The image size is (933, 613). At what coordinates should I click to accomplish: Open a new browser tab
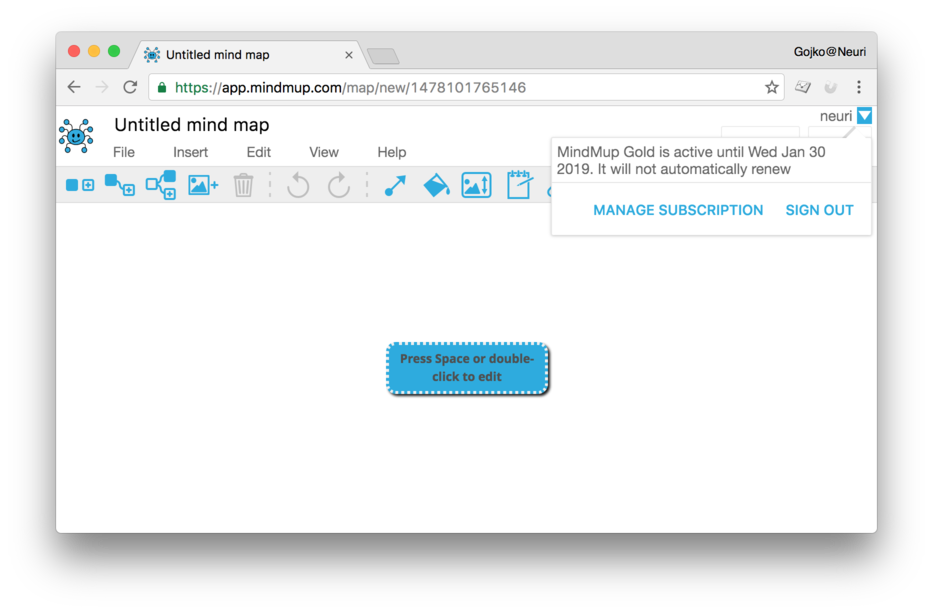click(x=383, y=57)
